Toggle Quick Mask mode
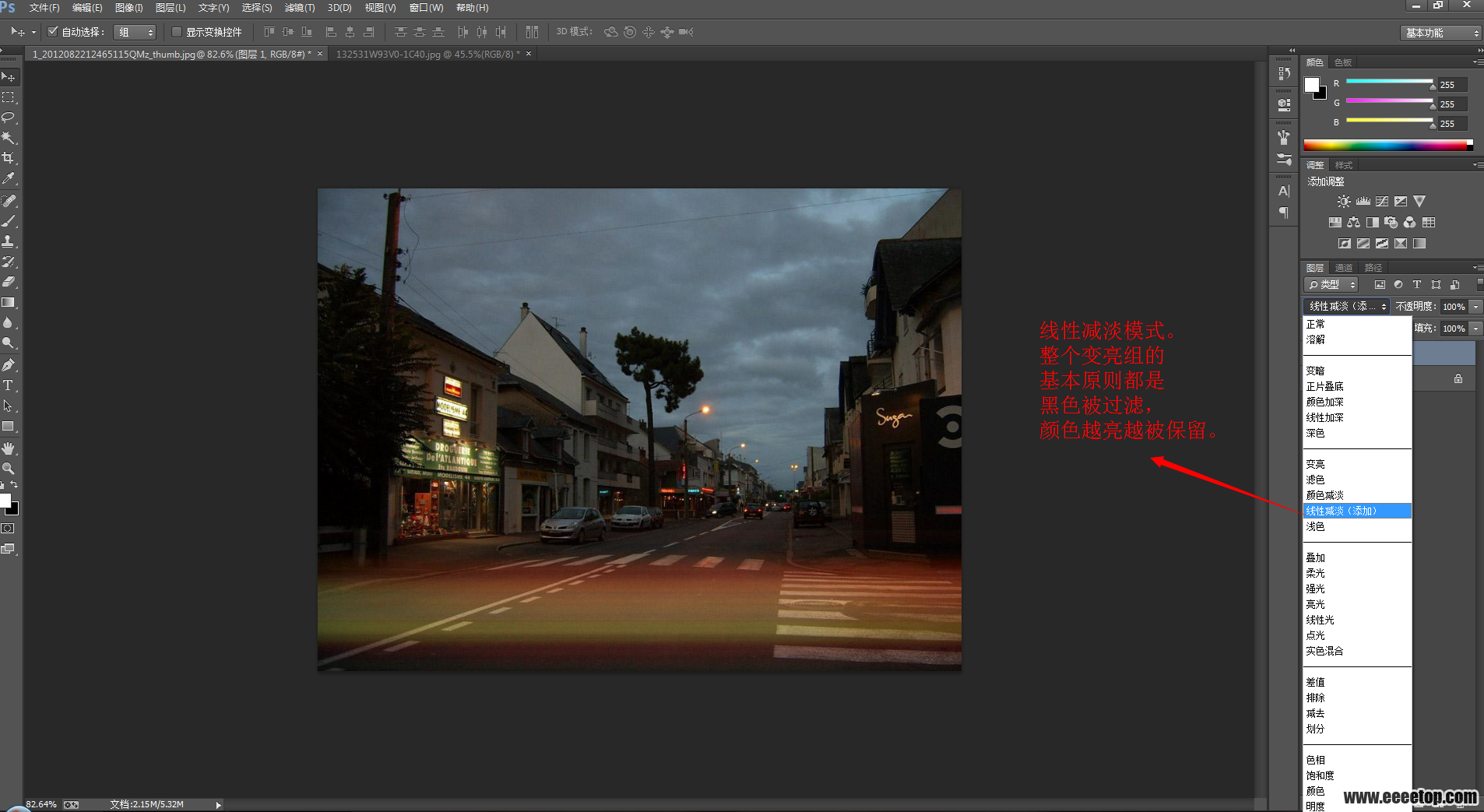The image size is (1484, 812). pyautogui.click(x=8, y=529)
